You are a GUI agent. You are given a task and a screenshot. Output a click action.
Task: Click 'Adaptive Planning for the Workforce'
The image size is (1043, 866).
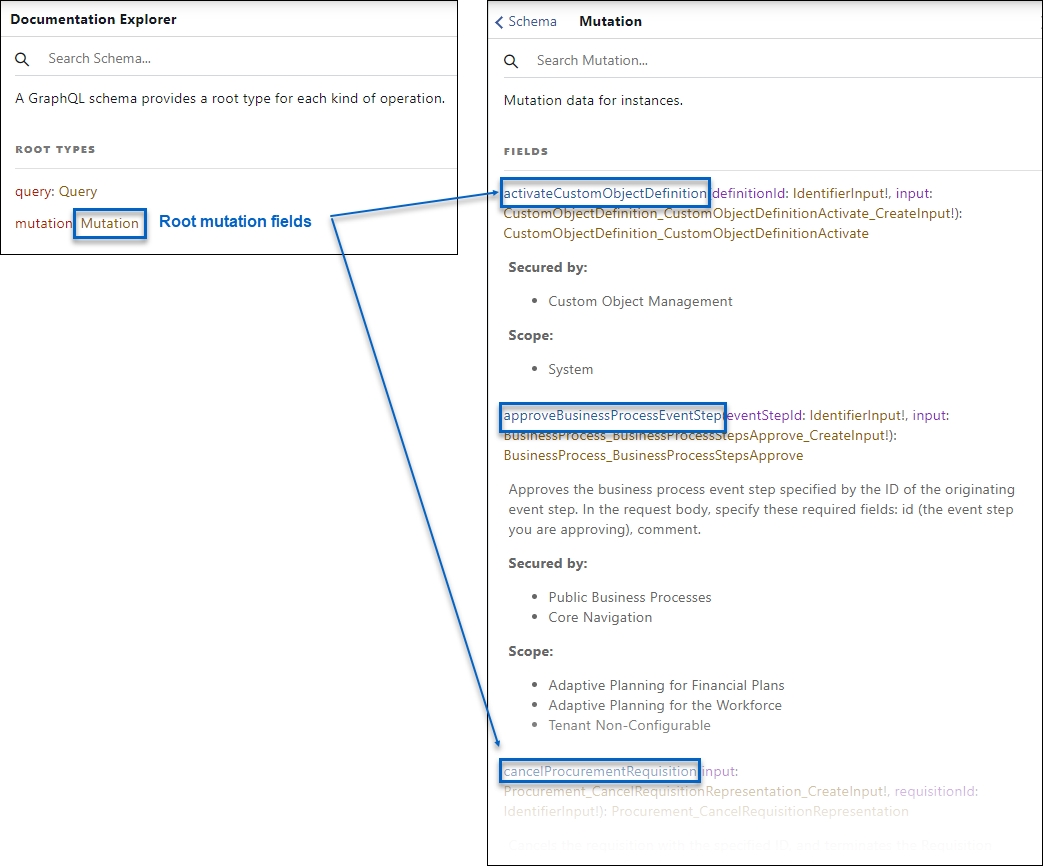coord(665,705)
